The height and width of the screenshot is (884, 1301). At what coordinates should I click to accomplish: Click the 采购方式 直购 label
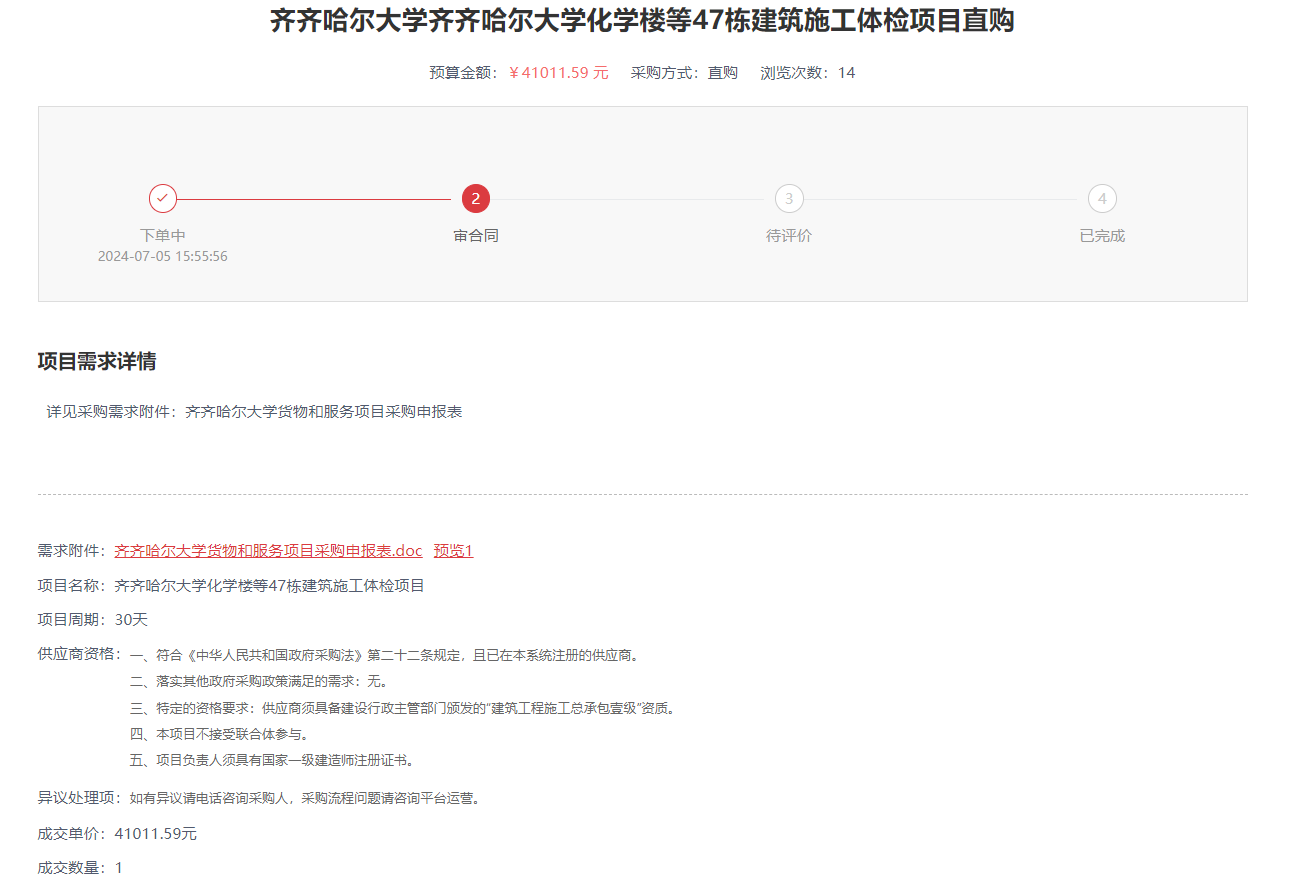684,73
